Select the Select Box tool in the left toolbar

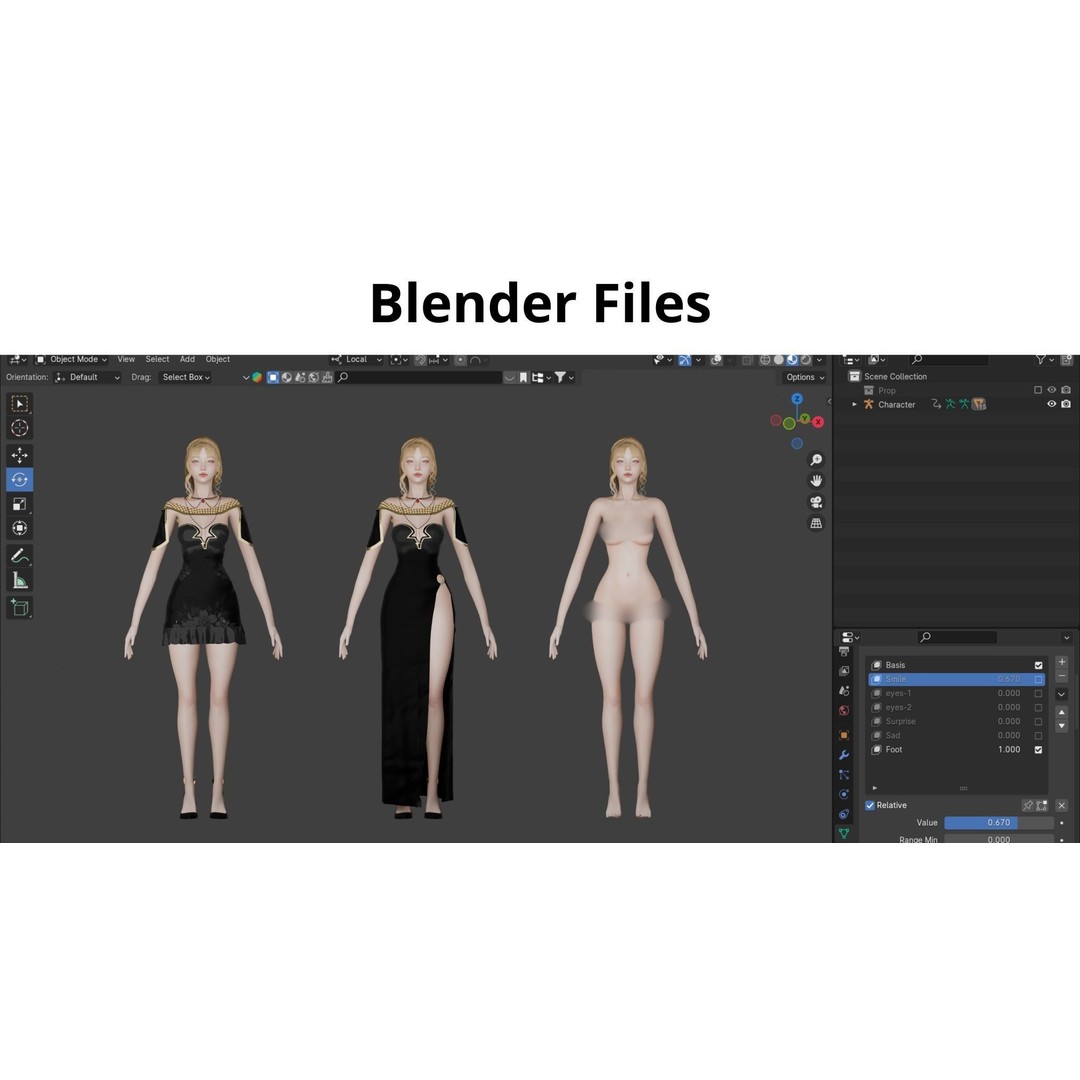19,404
